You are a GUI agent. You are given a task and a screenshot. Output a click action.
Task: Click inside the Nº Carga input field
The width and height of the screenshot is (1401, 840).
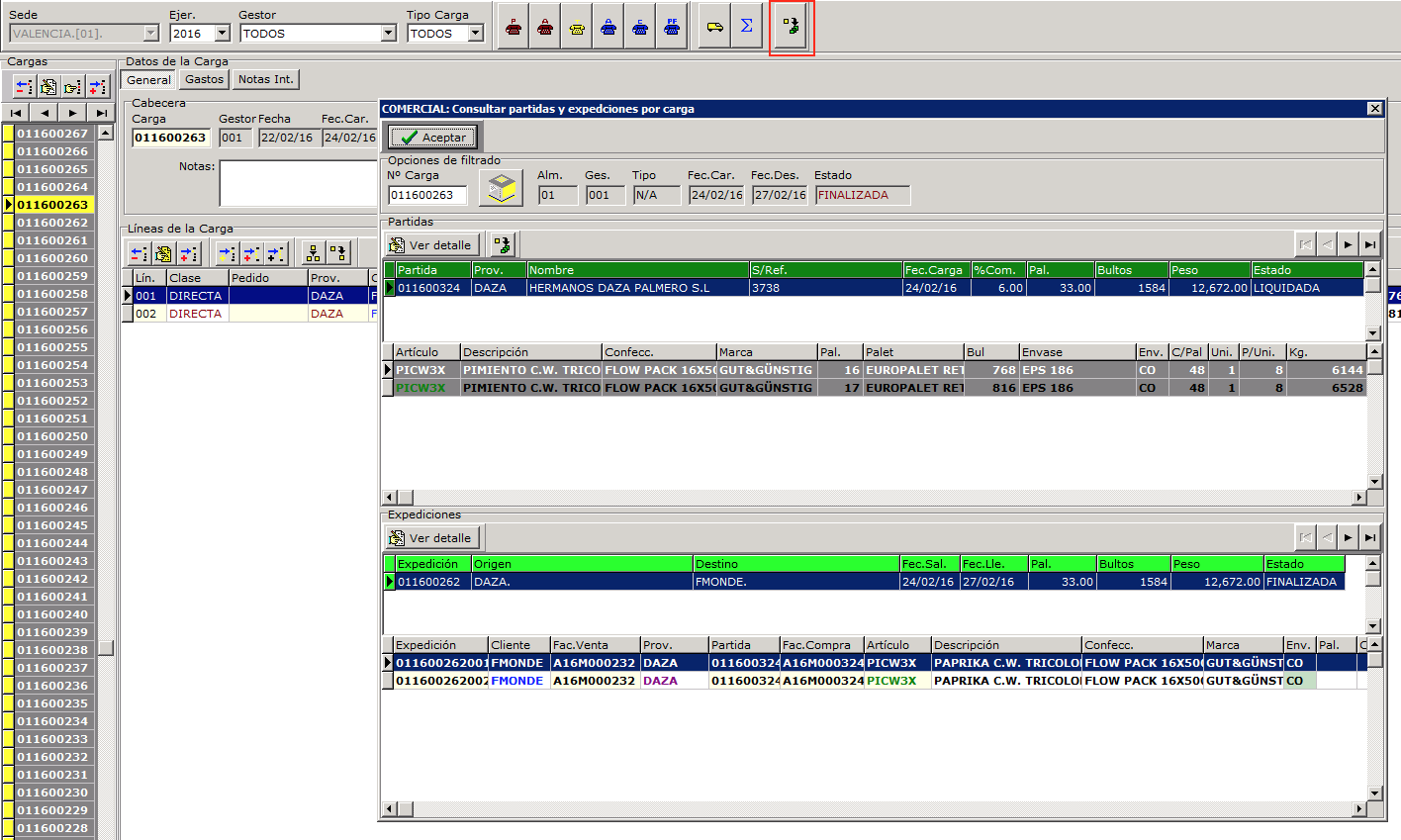[x=426, y=195]
